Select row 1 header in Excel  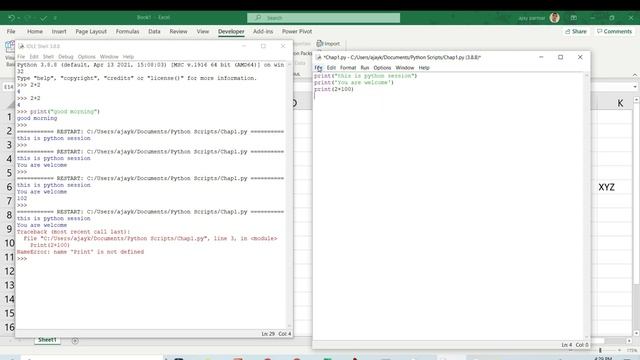(x=9, y=117)
